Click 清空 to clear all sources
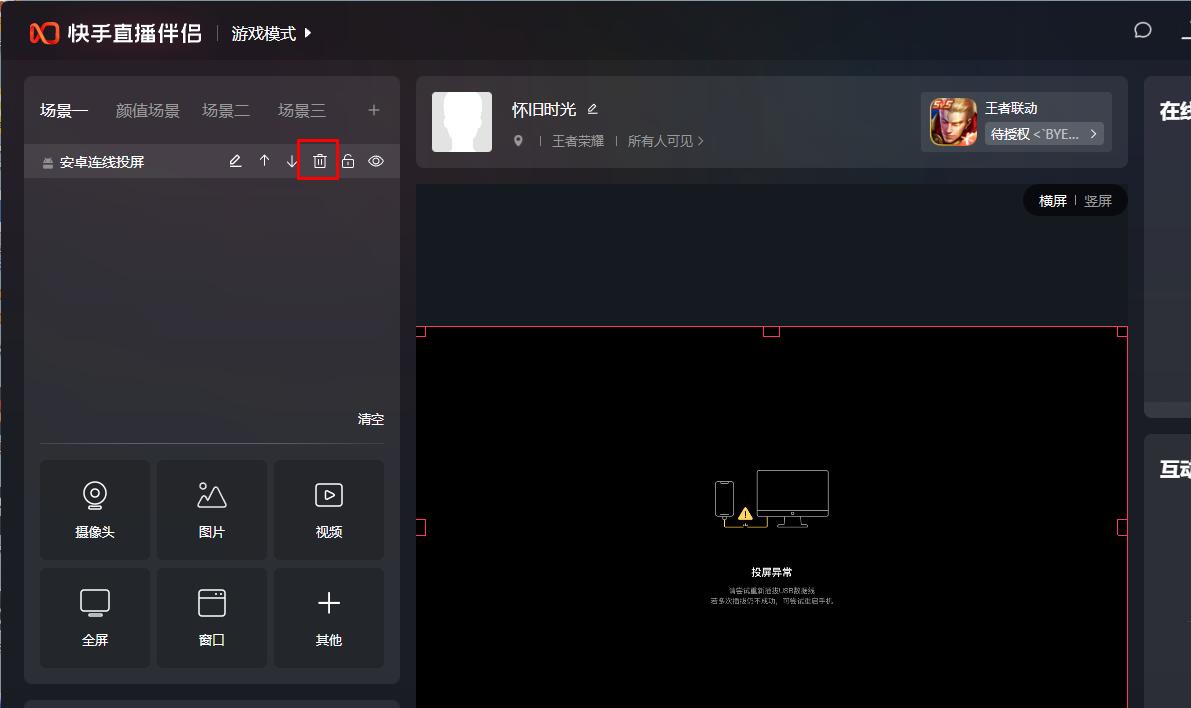1191x708 pixels. click(371, 419)
